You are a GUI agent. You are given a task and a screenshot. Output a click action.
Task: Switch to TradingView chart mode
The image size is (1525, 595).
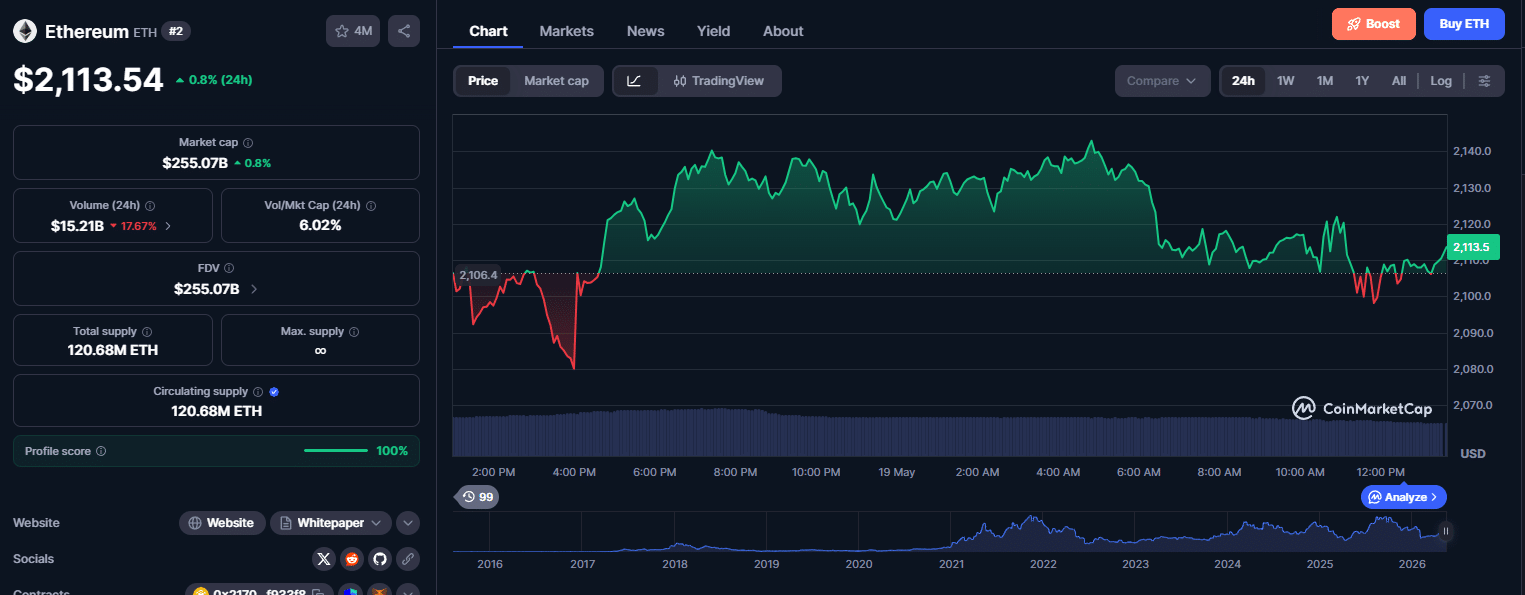coord(719,81)
